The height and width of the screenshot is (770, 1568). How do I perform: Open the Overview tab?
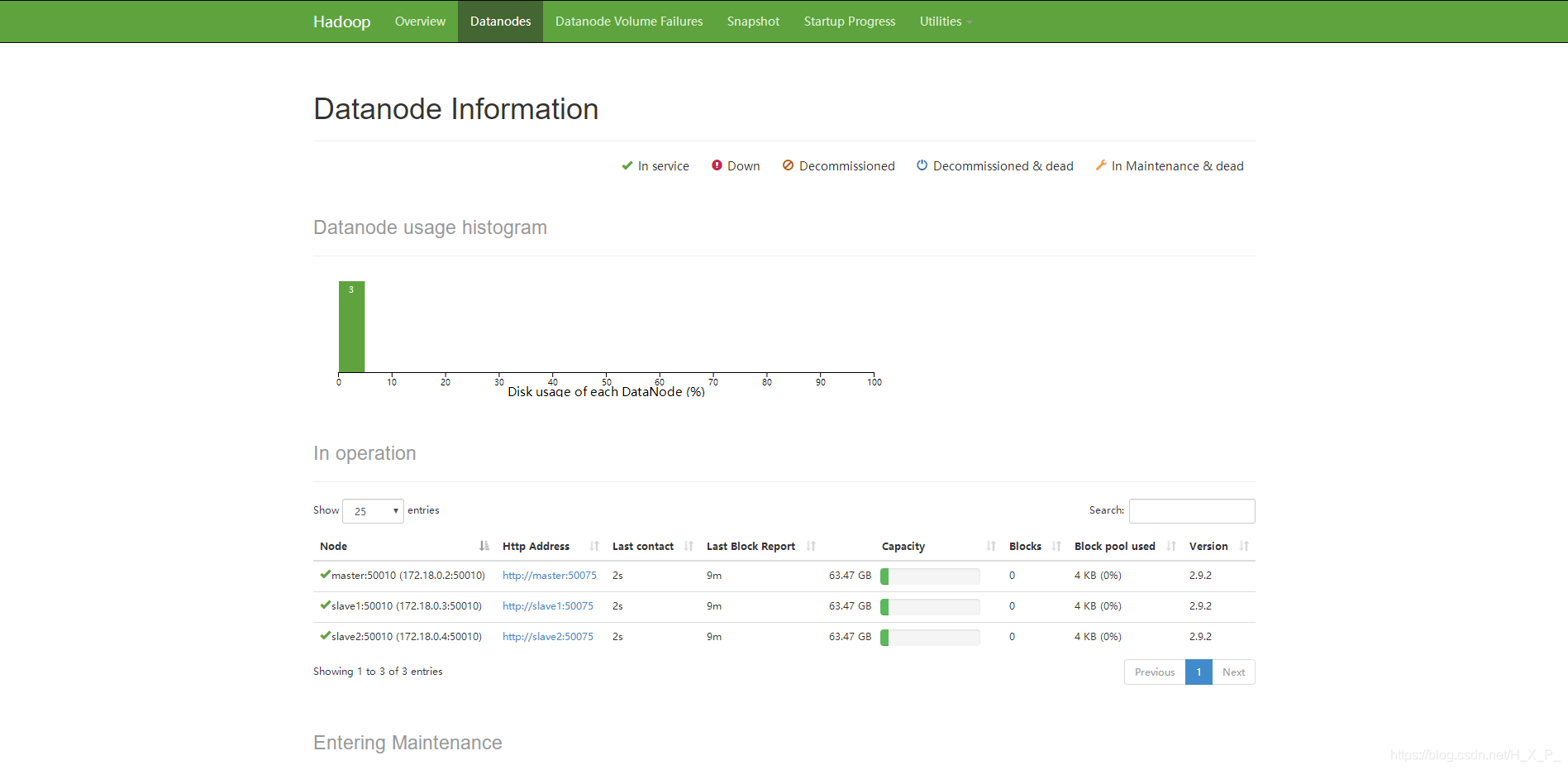(x=420, y=22)
